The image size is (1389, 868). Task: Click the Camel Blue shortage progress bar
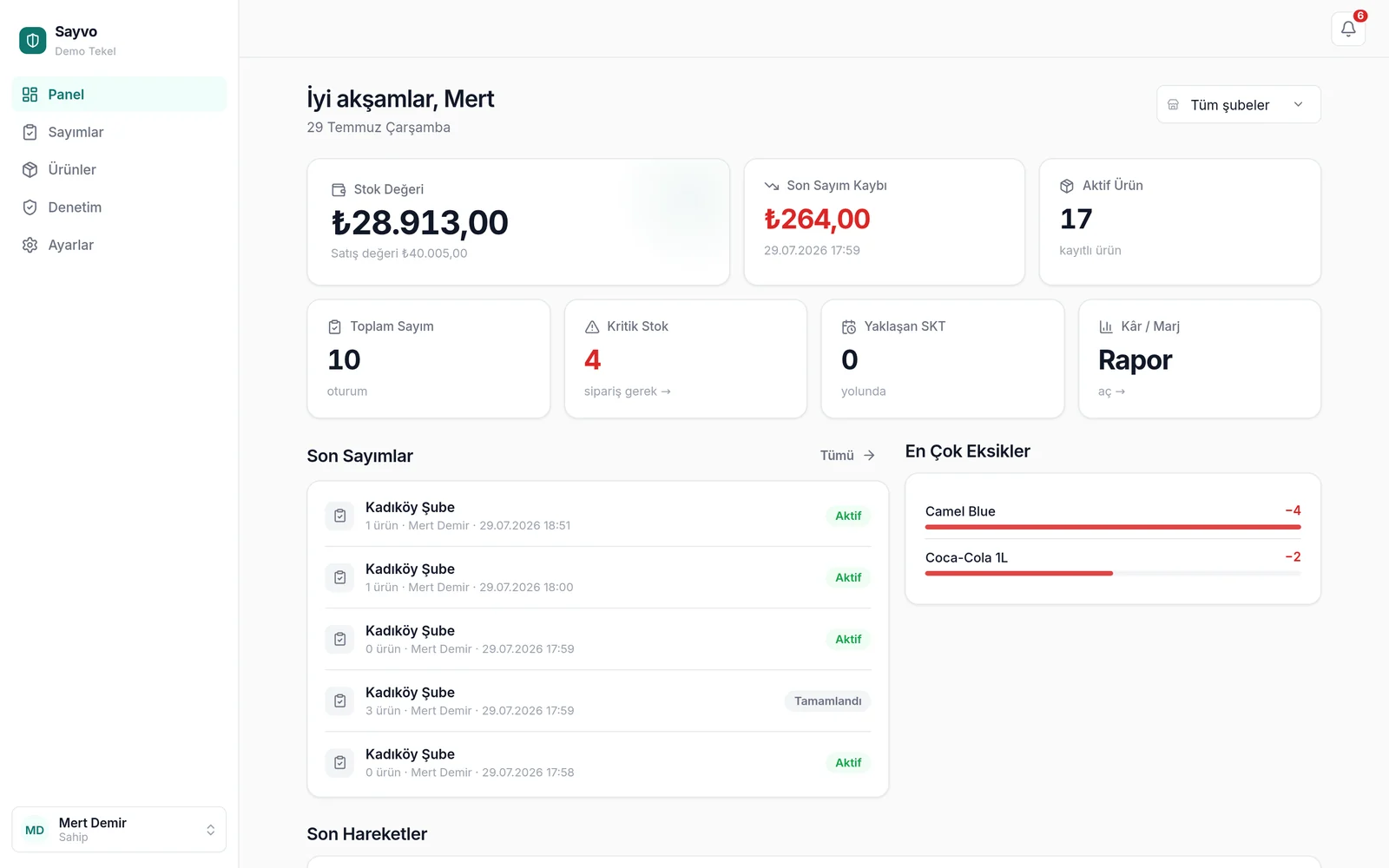click(1113, 527)
